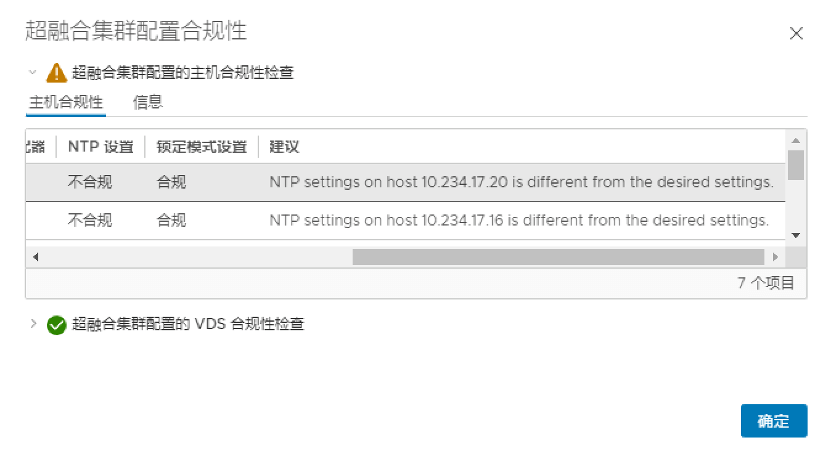This screenshot has height=456, width=832.
Task: Click the vertical scrollbar down arrow
Action: point(796,235)
